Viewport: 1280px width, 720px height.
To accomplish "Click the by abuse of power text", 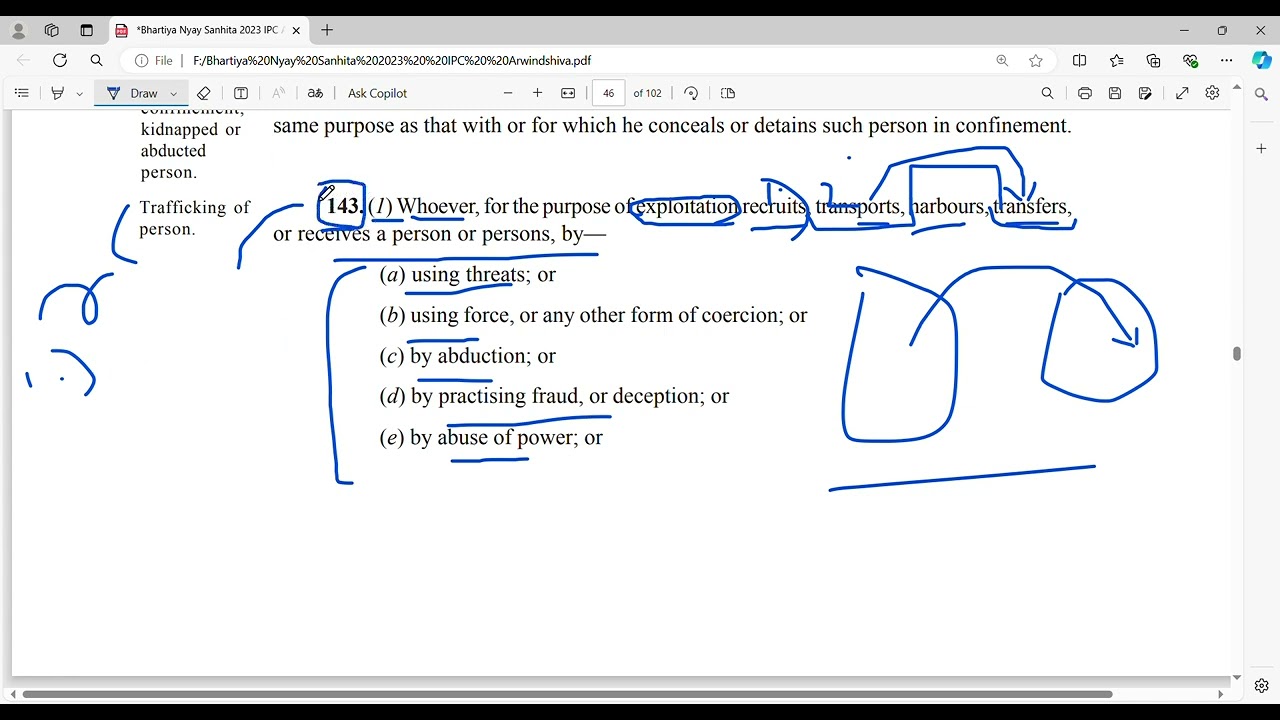I will (x=491, y=437).
